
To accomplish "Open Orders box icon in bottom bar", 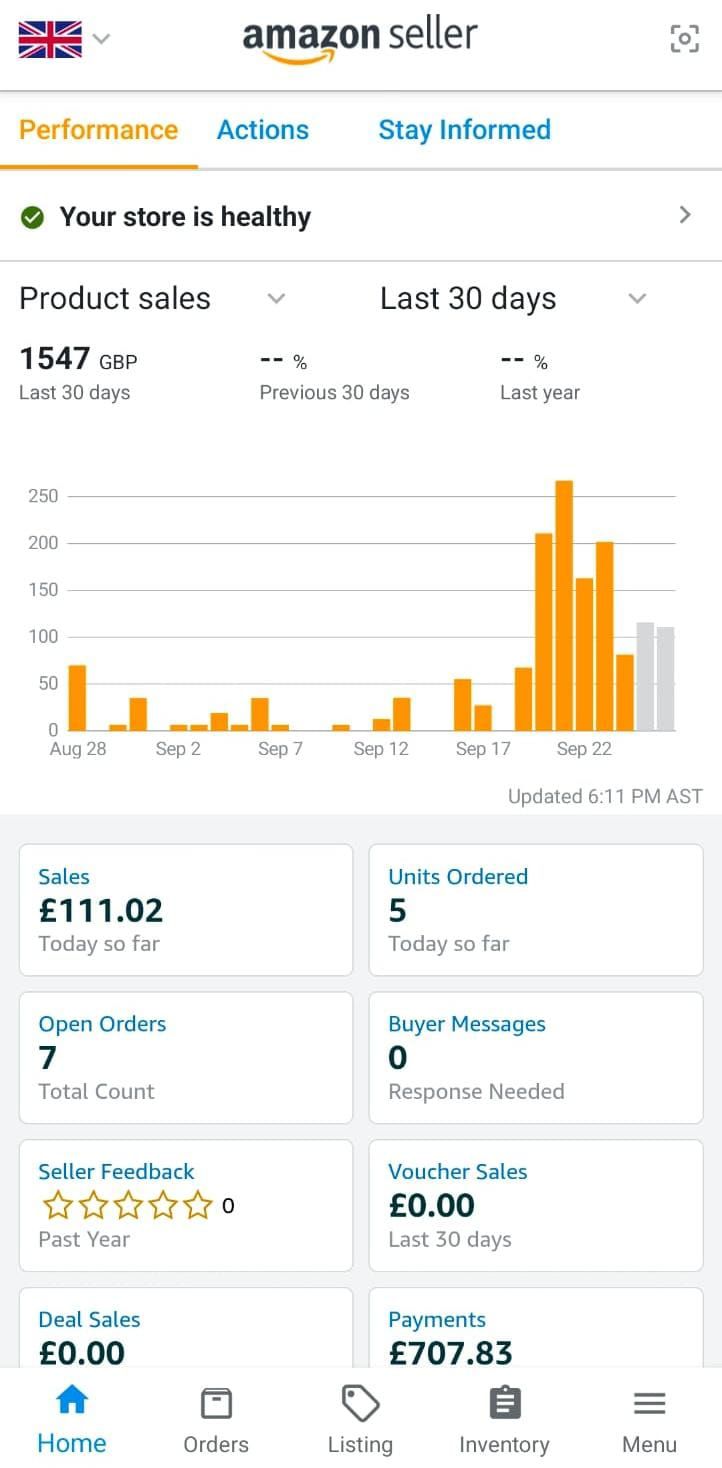I will [216, 1404].
